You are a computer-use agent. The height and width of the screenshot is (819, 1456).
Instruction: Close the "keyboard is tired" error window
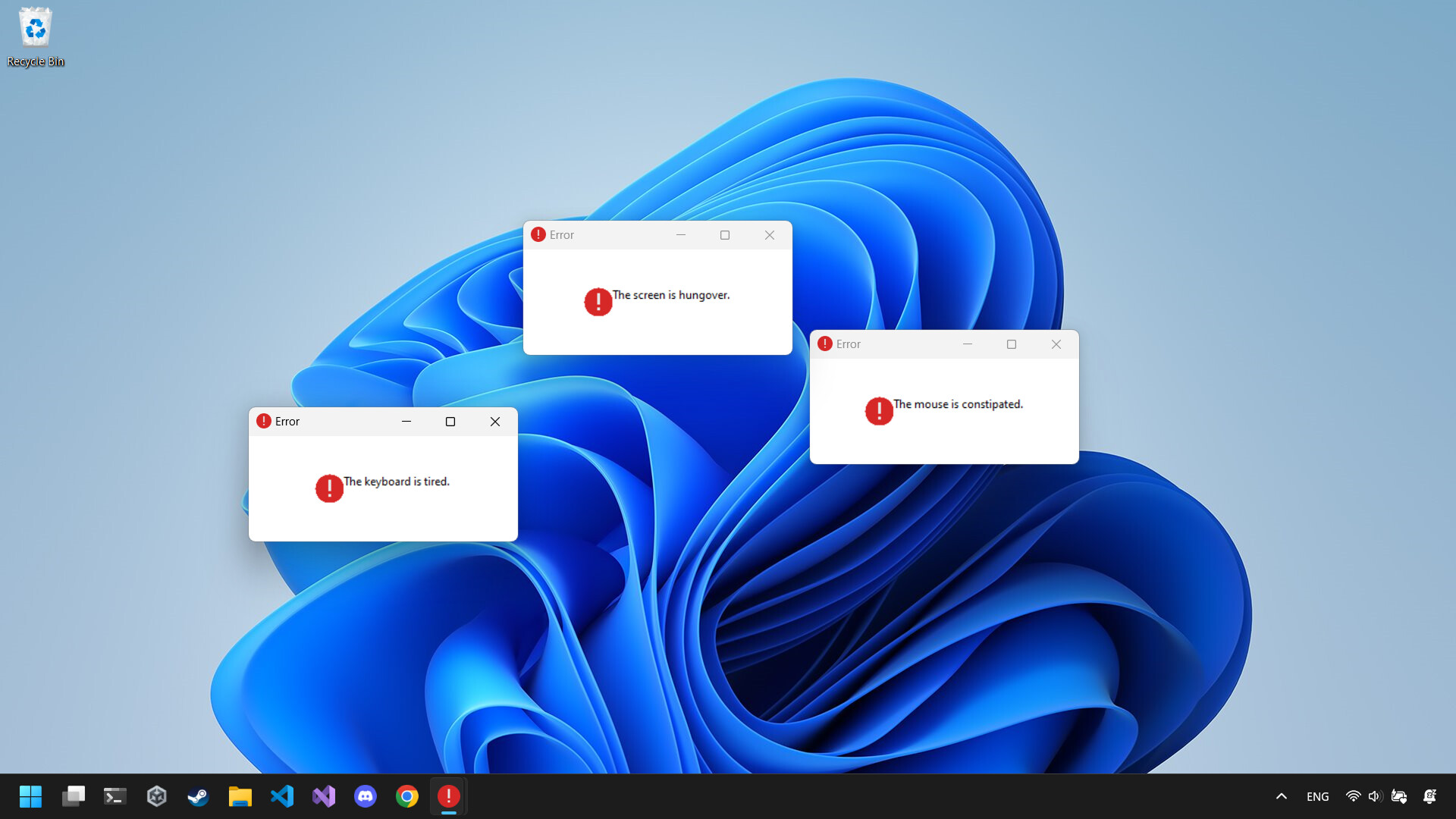coord(495,422)
